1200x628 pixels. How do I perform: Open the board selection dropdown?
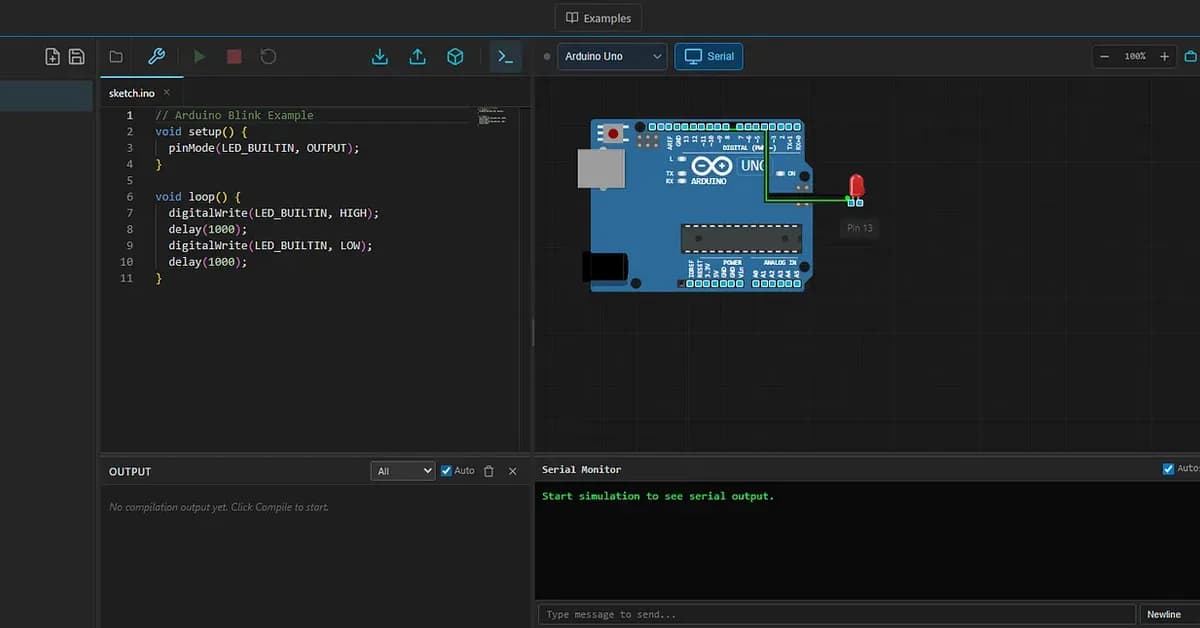[612, 56]
